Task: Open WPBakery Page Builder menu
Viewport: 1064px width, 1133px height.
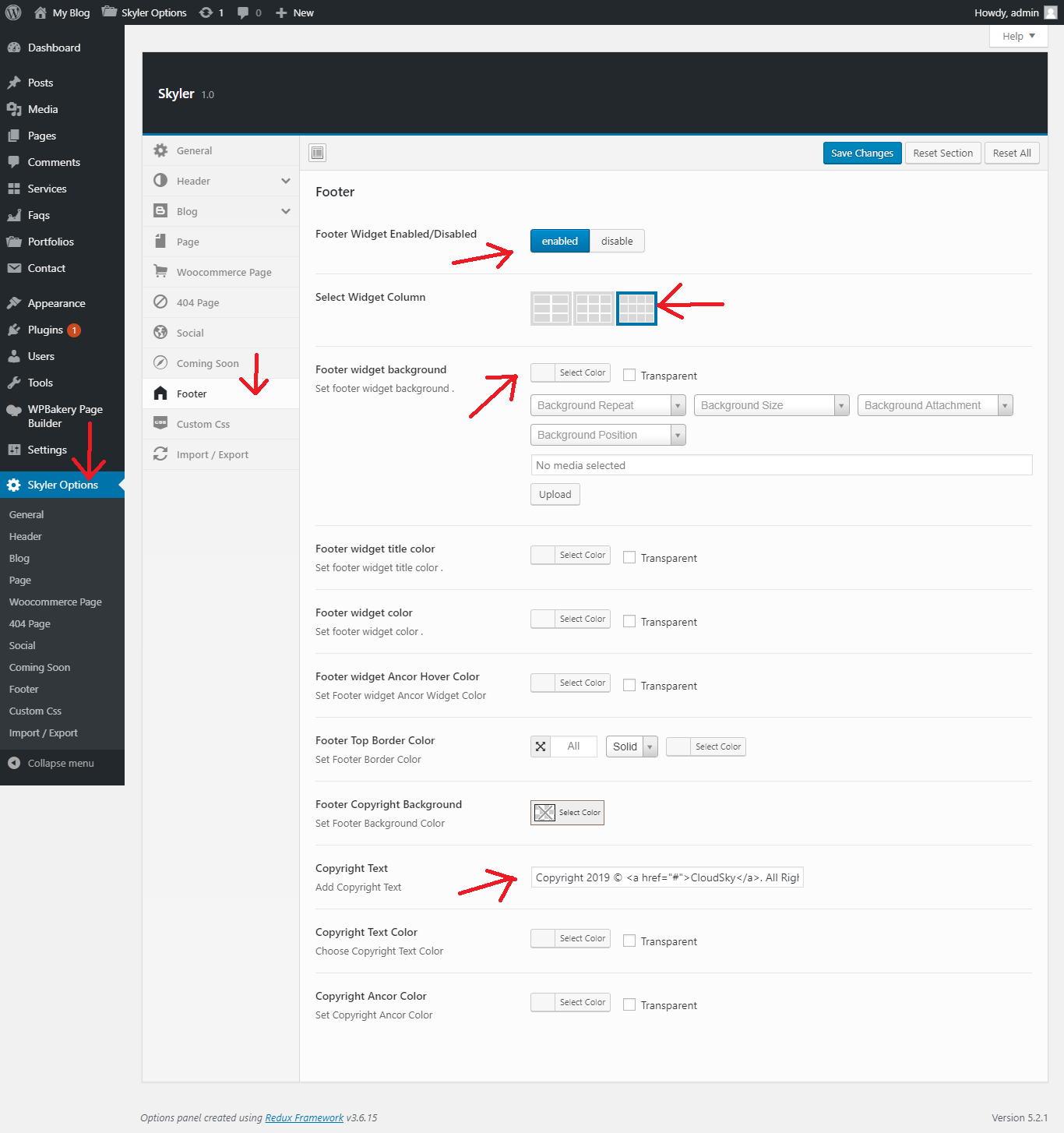Action: 62,416
